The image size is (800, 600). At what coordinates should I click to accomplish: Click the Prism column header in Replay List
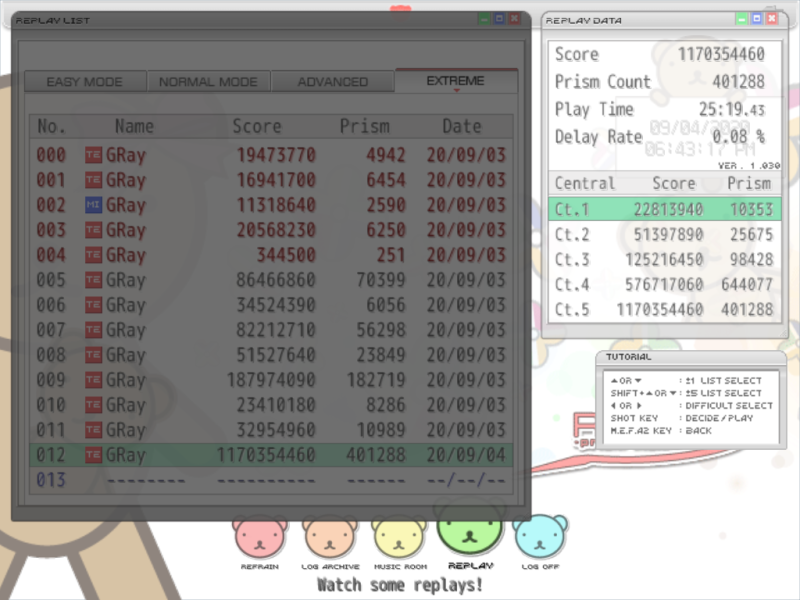(x=364, y=126)
